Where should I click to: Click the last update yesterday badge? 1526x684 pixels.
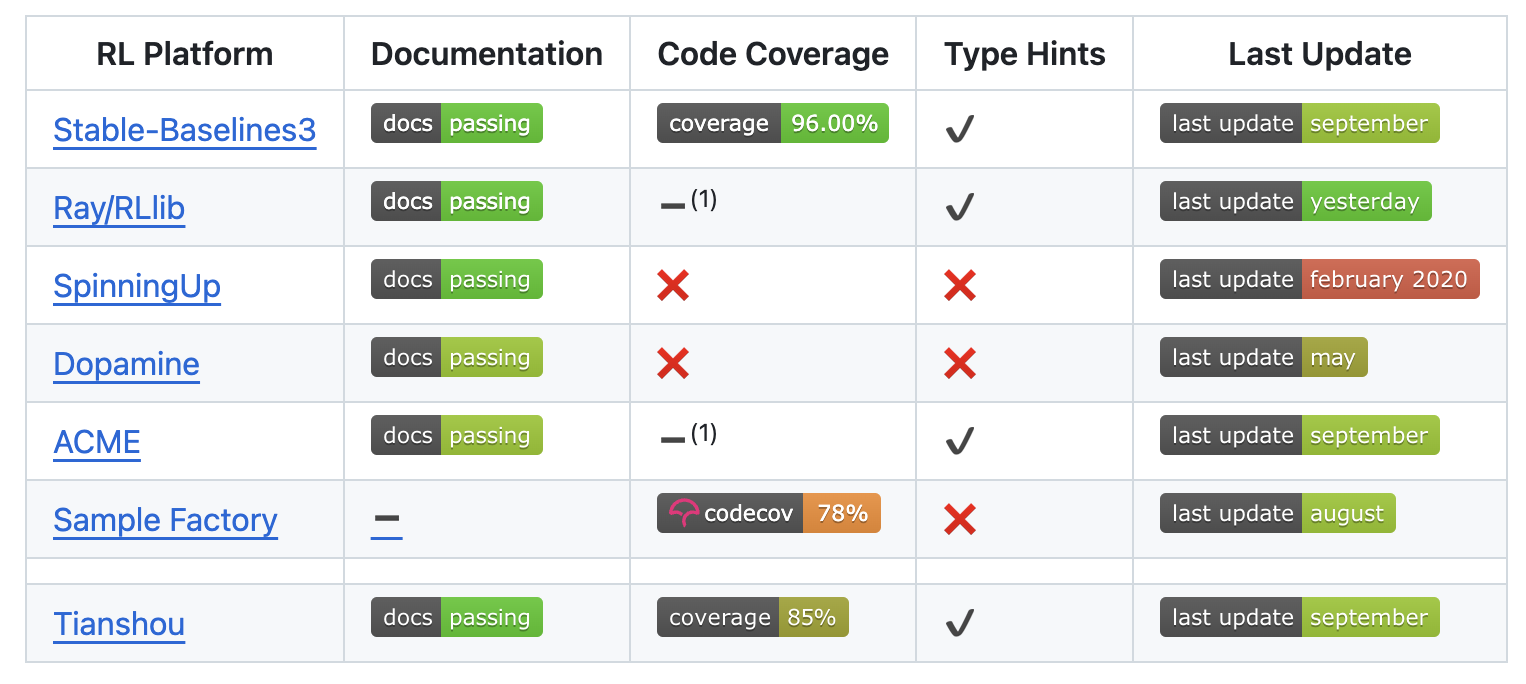1295,201
